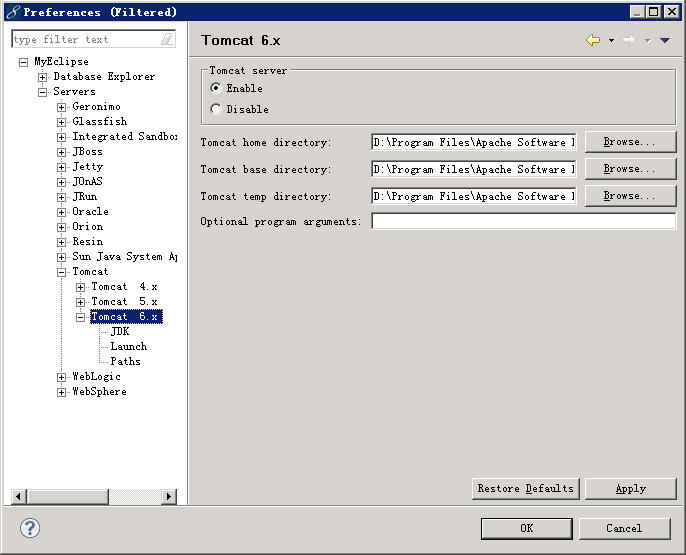
Task: Click the Optional program arguments field
Action: point(524,221)
